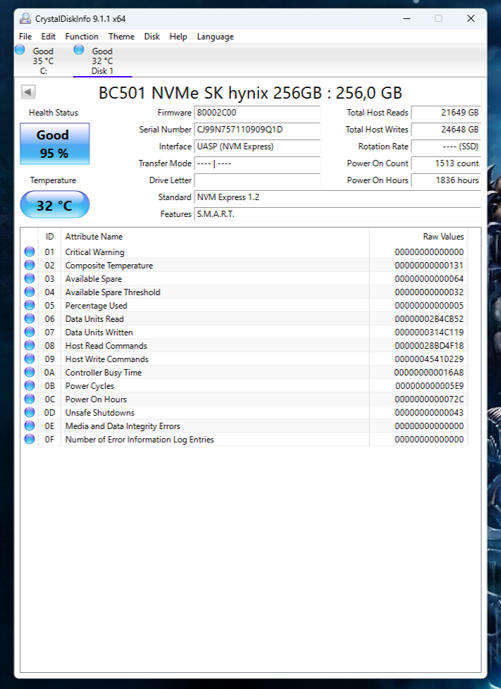Open the Theme menu

[121, 36]
